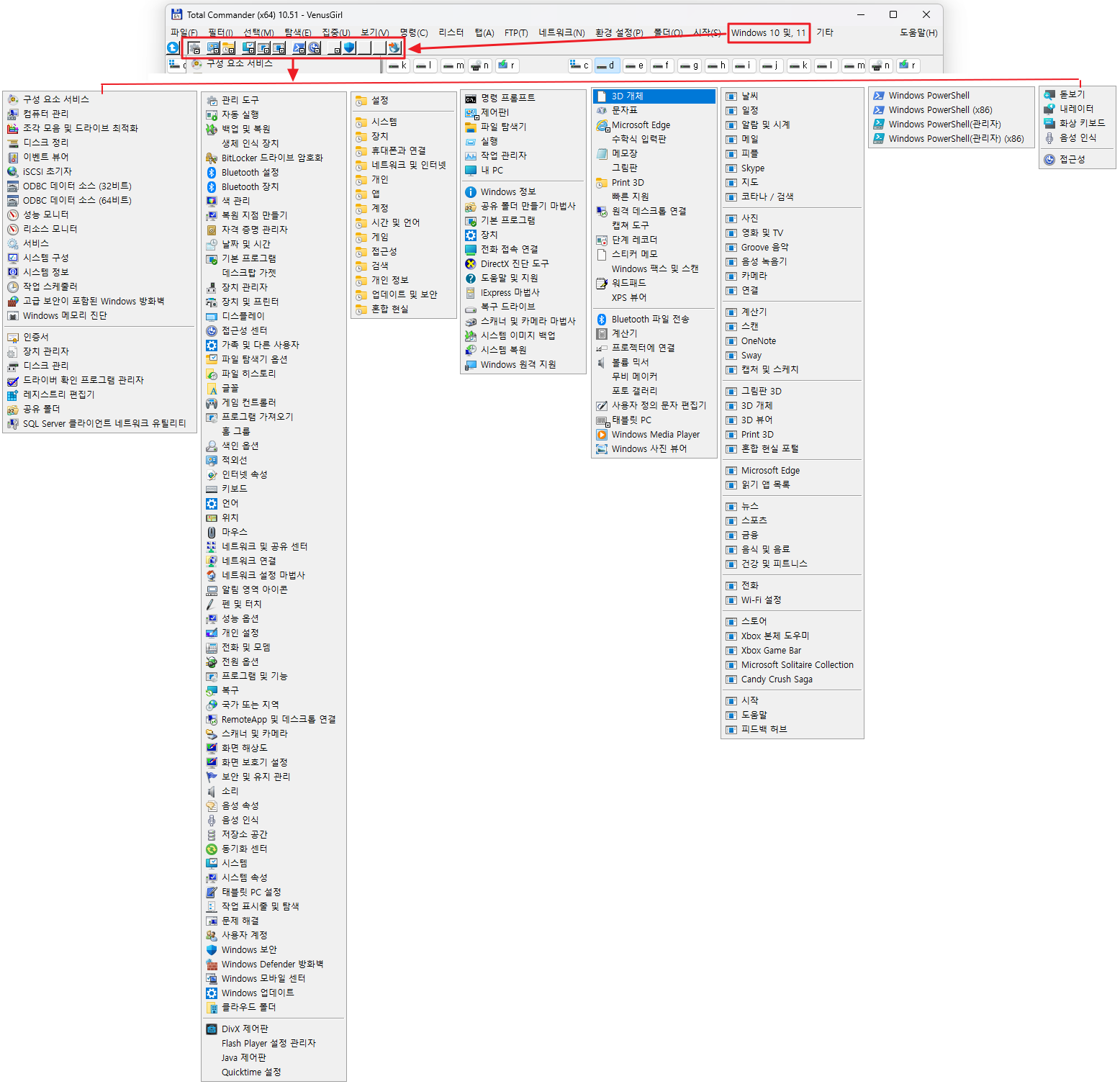
Task: Click the firewall icon beside 'Windows Defender 방화벽'
Action: [x=212, y=965]
